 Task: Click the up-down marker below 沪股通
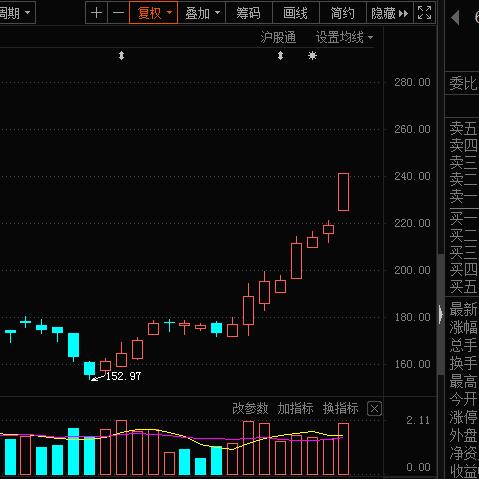tap(280, 55)
